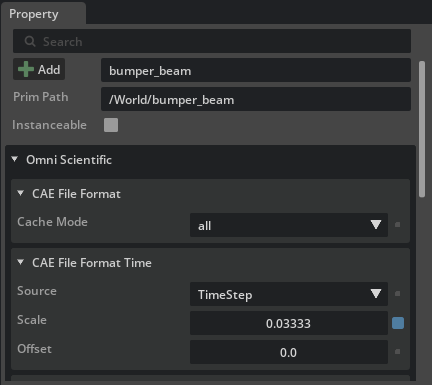The height and width of the screenshot is (385, 432).
Task: Collapse the CAE File Format section
Action: [21, 193]
